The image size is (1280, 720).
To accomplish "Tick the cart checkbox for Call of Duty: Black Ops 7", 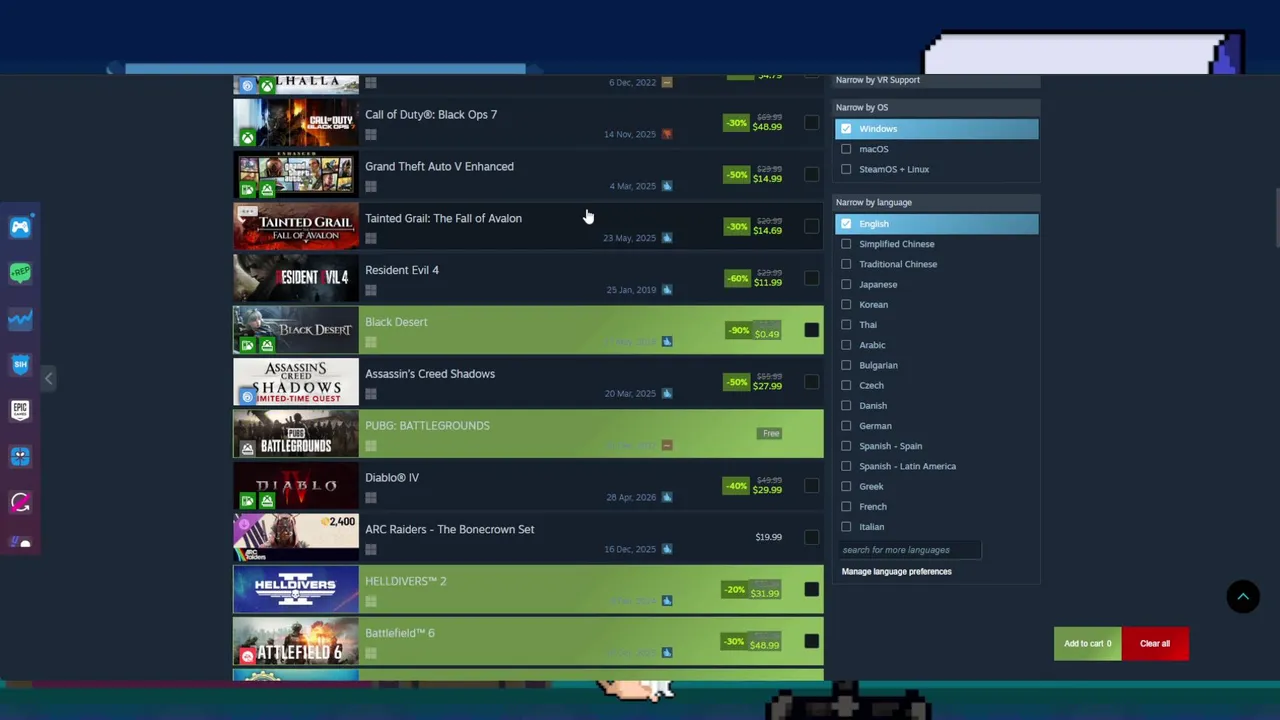I will [x=812, y=123].
